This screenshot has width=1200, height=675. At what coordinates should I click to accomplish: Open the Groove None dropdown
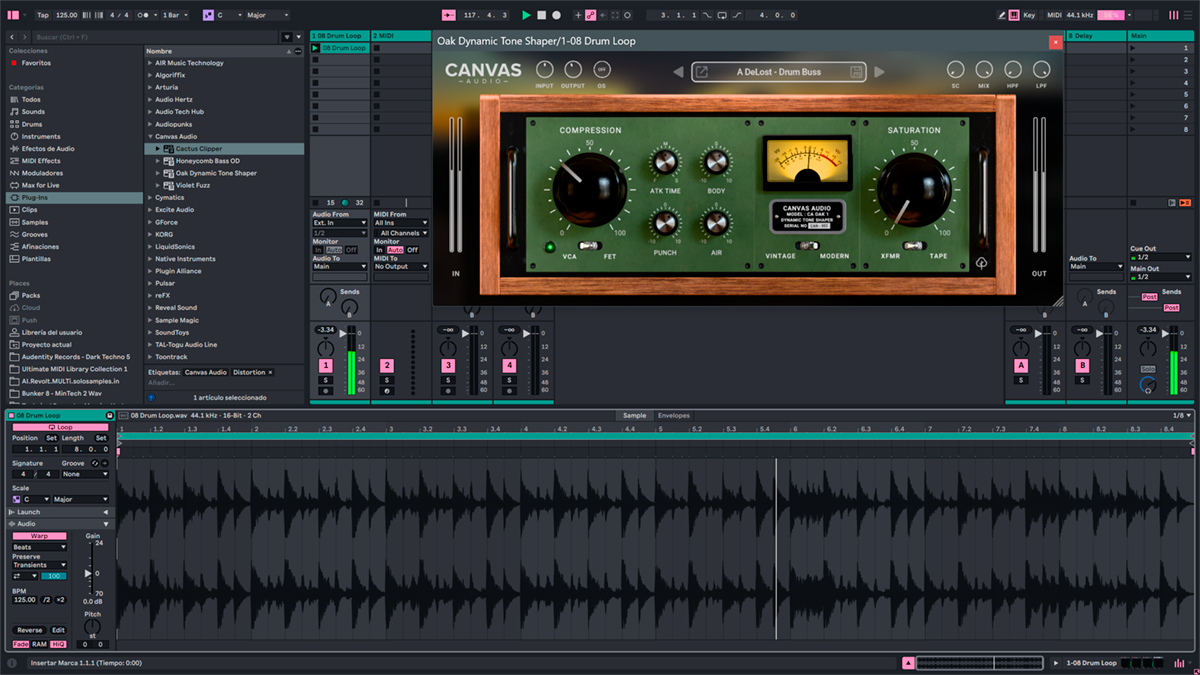click(85, 474)
